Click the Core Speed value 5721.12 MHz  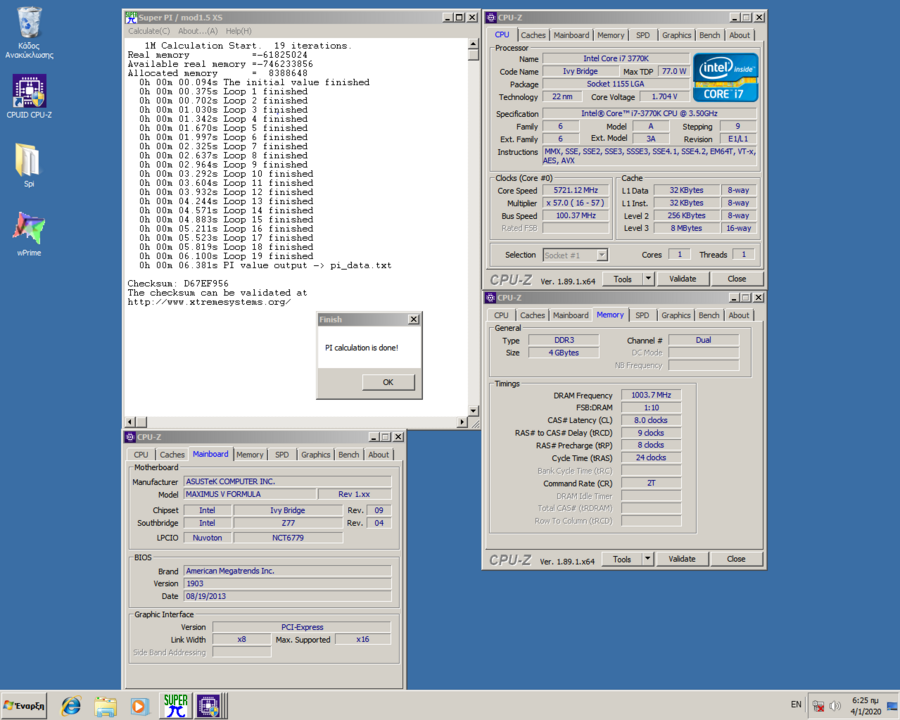coord(576,191)
